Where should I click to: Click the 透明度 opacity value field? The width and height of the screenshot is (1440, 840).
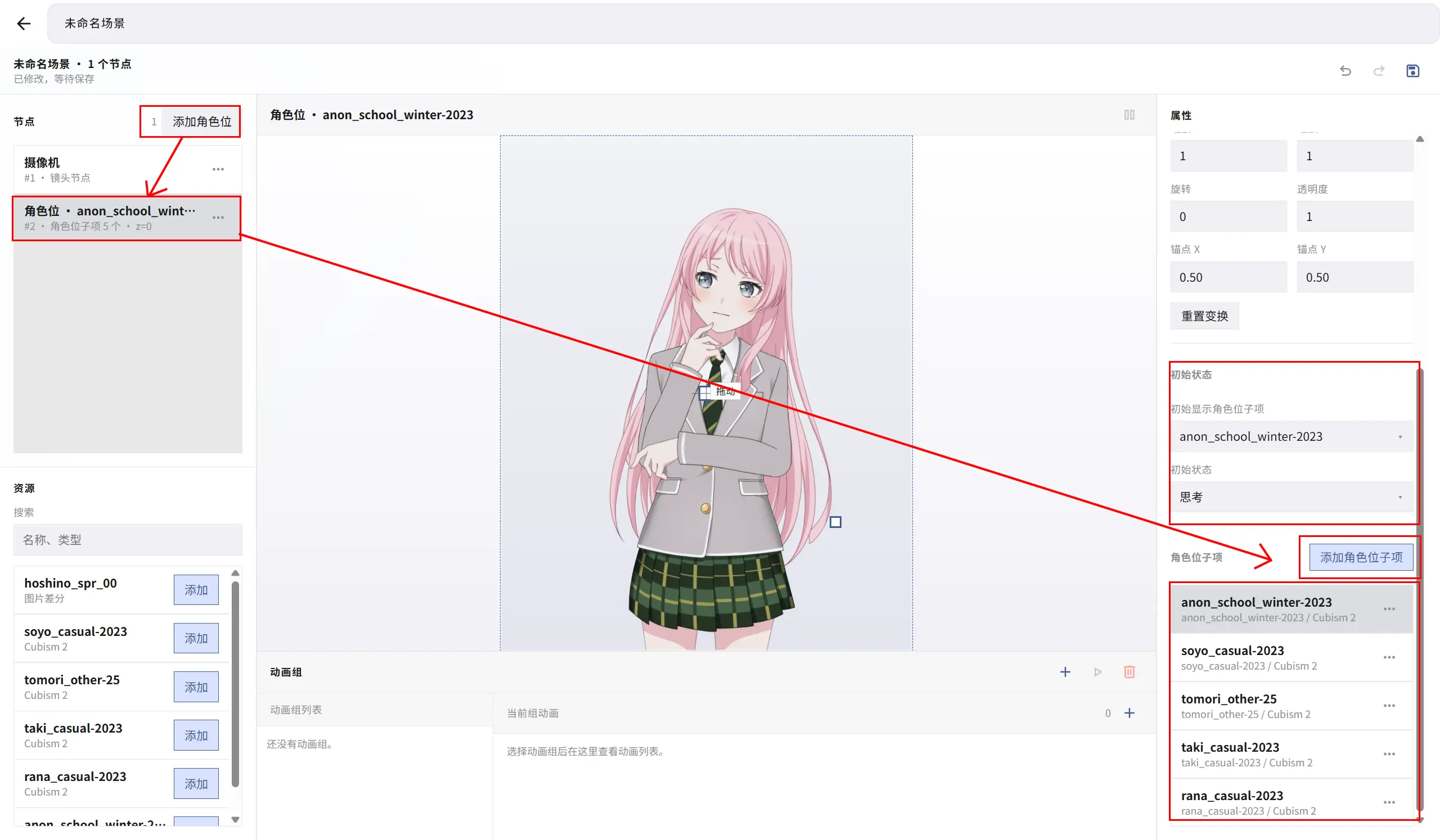(1355, 217)
